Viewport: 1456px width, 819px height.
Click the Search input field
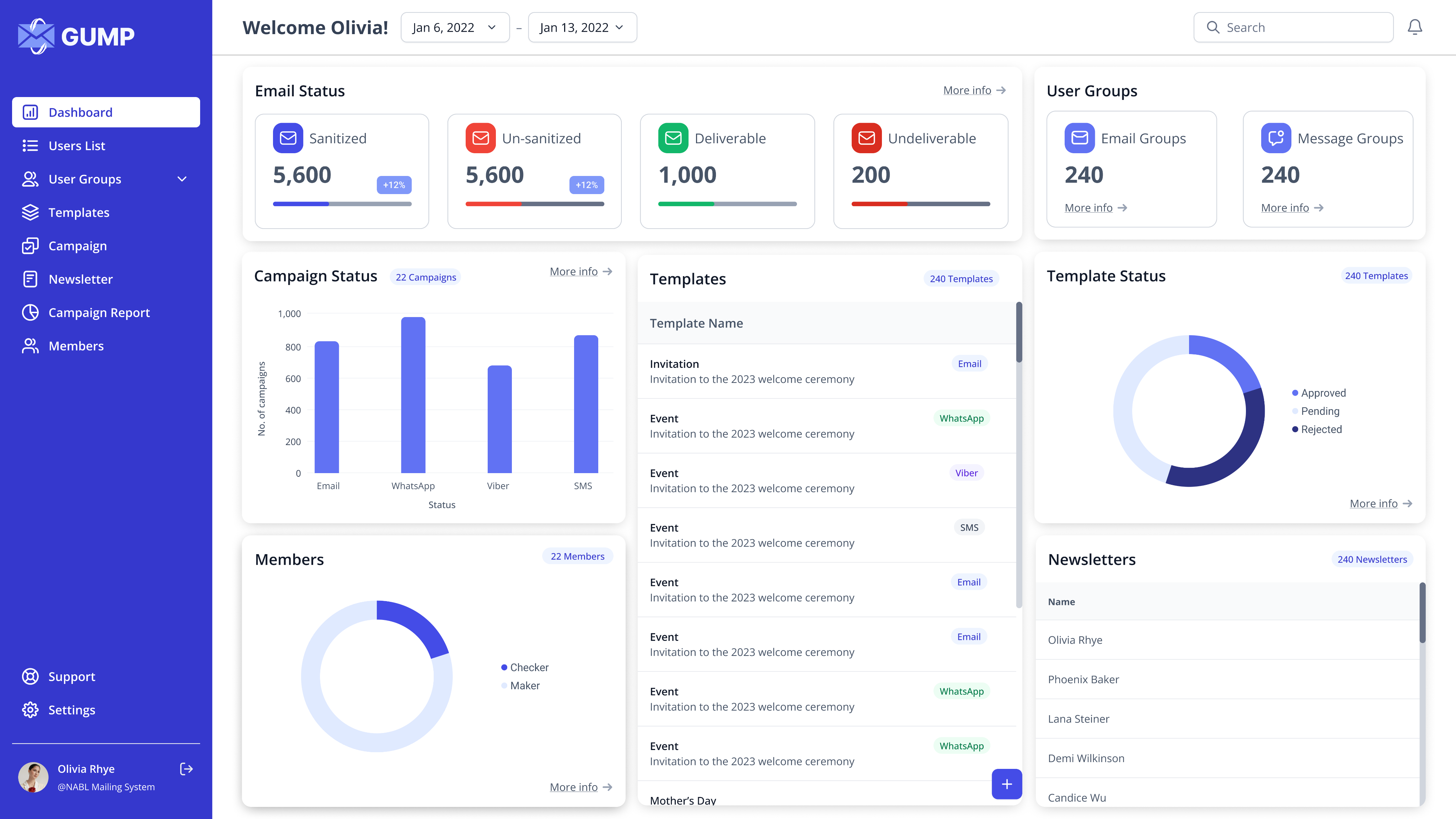point(1293,27)
